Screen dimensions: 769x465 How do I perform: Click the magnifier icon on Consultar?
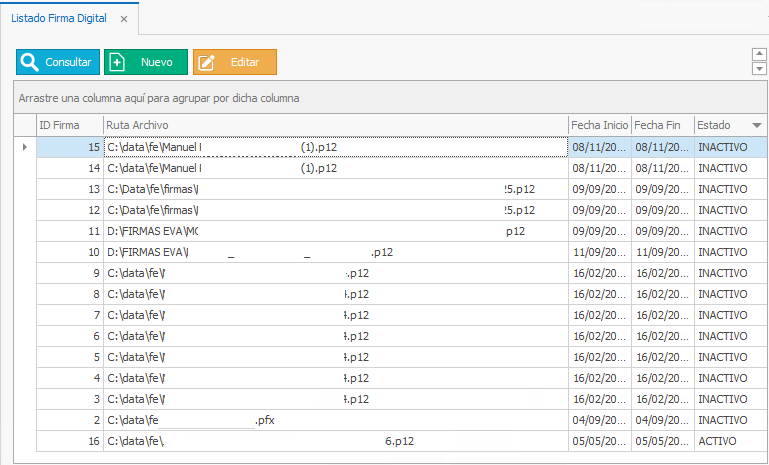pos(30,62)
